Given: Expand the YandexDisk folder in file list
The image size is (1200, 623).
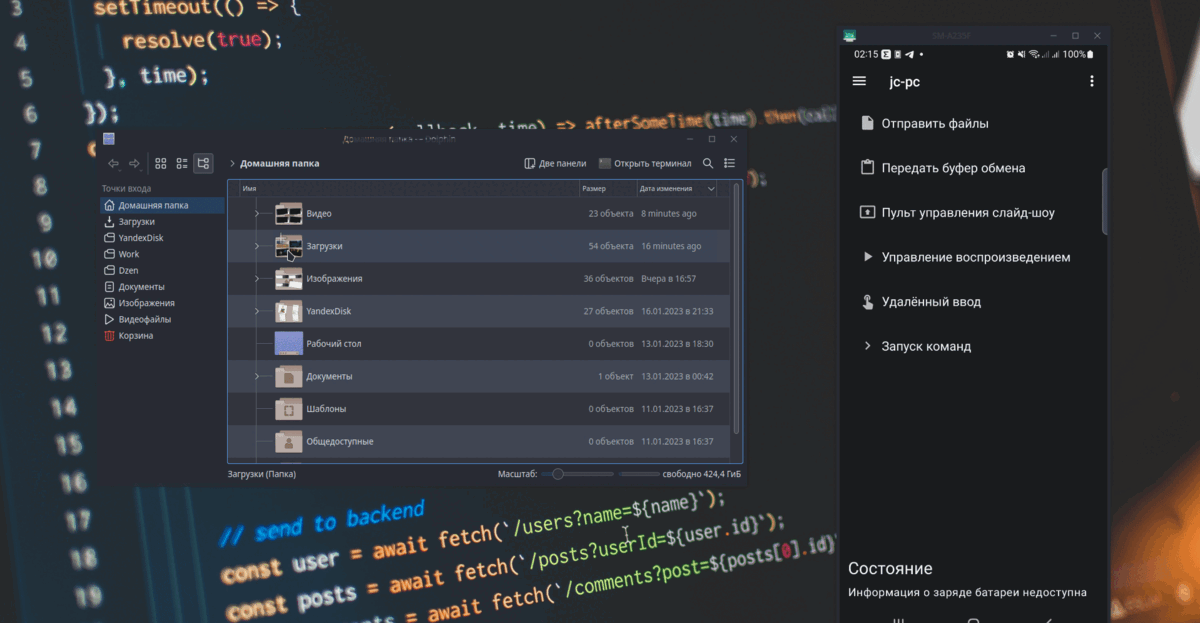Looking at the screenshot, I should (x=257, y=311).
